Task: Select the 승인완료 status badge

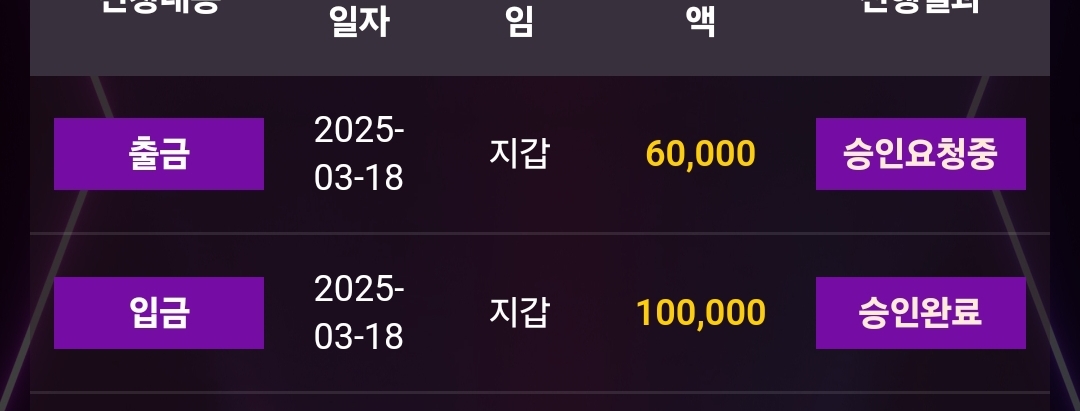Action: coord(920,313)
